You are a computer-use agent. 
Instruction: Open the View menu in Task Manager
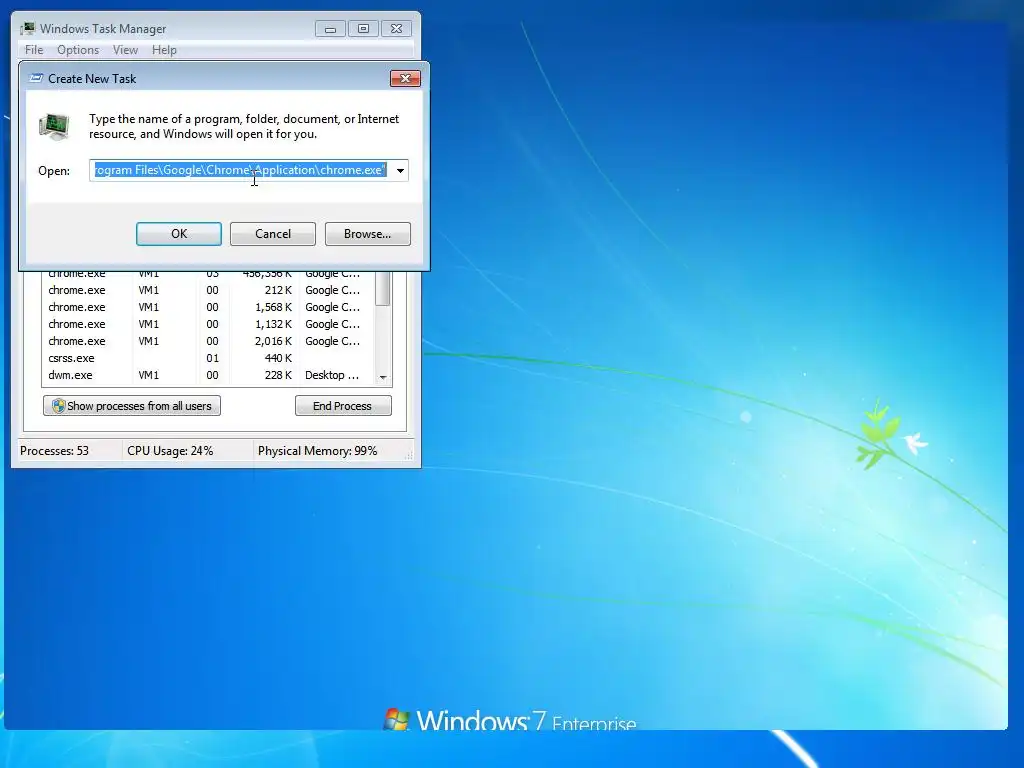click(x=125, y=50)
